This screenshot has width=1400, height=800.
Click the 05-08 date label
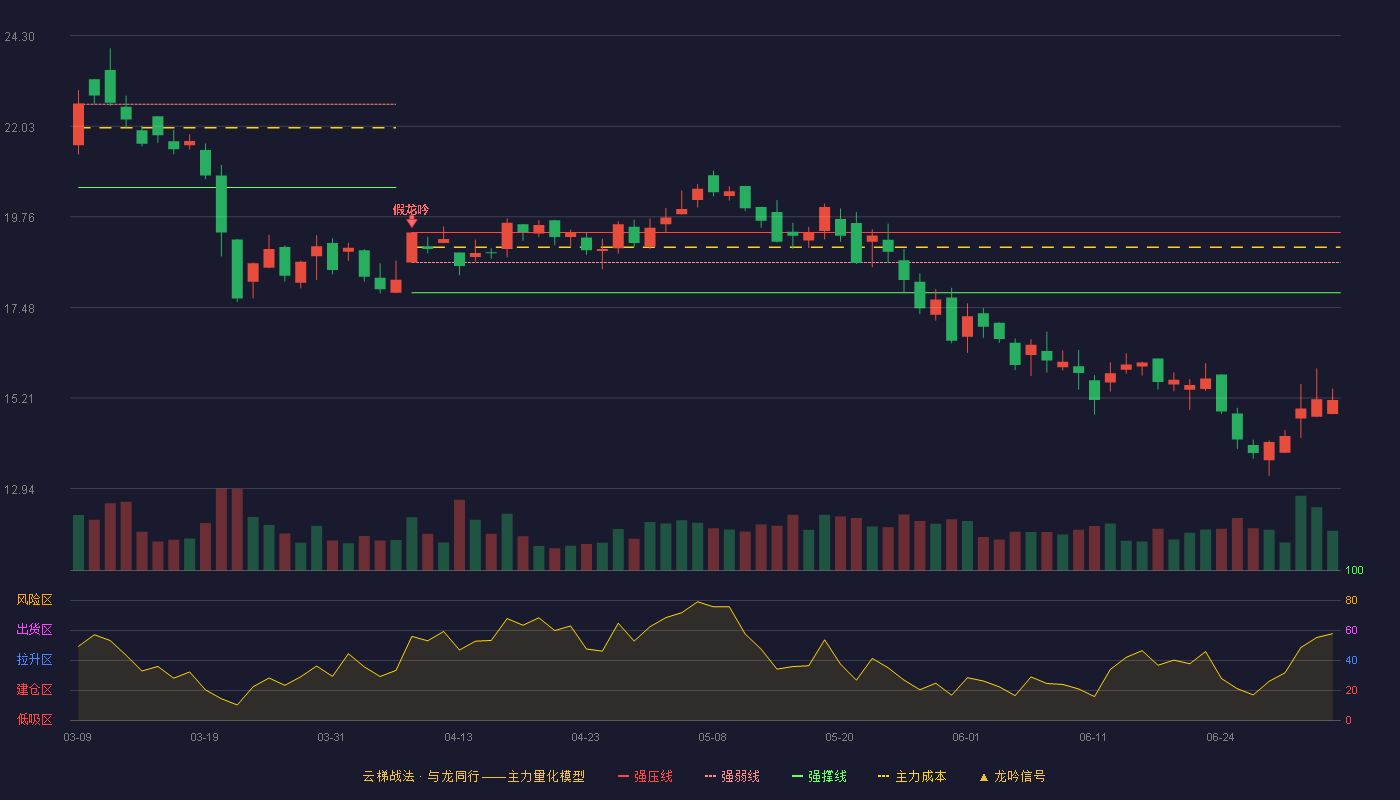tap(712, 737)
